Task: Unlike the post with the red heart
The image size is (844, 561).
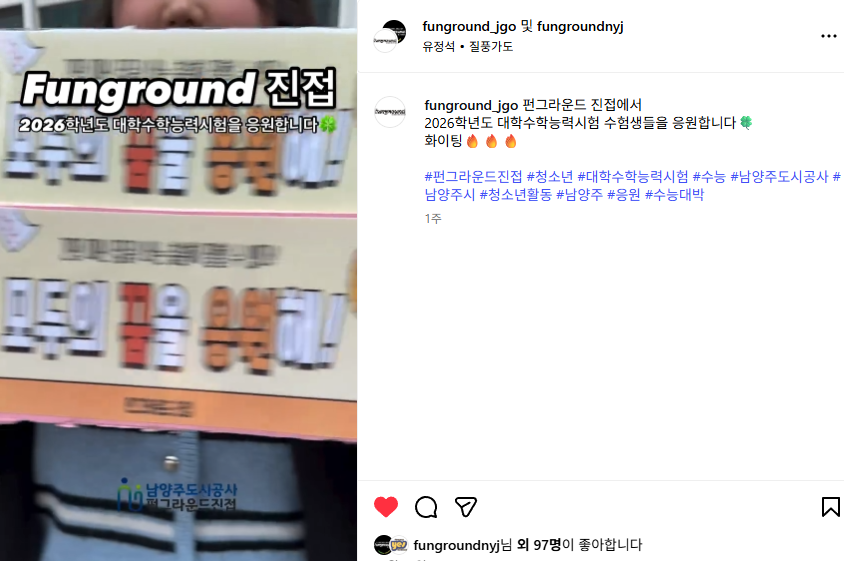Action: (x=385, y=507)
